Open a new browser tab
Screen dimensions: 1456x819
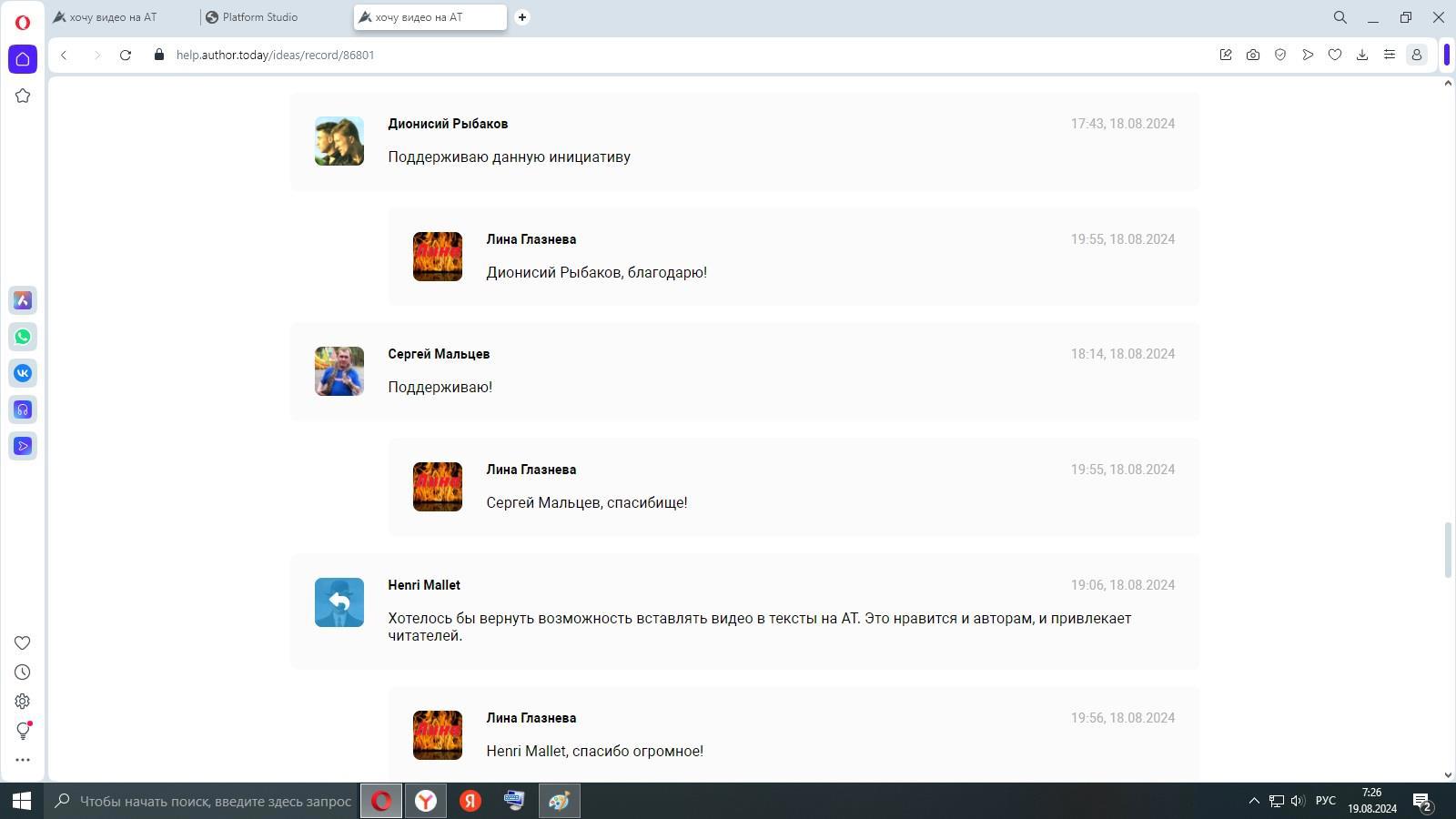coord(522,17)
